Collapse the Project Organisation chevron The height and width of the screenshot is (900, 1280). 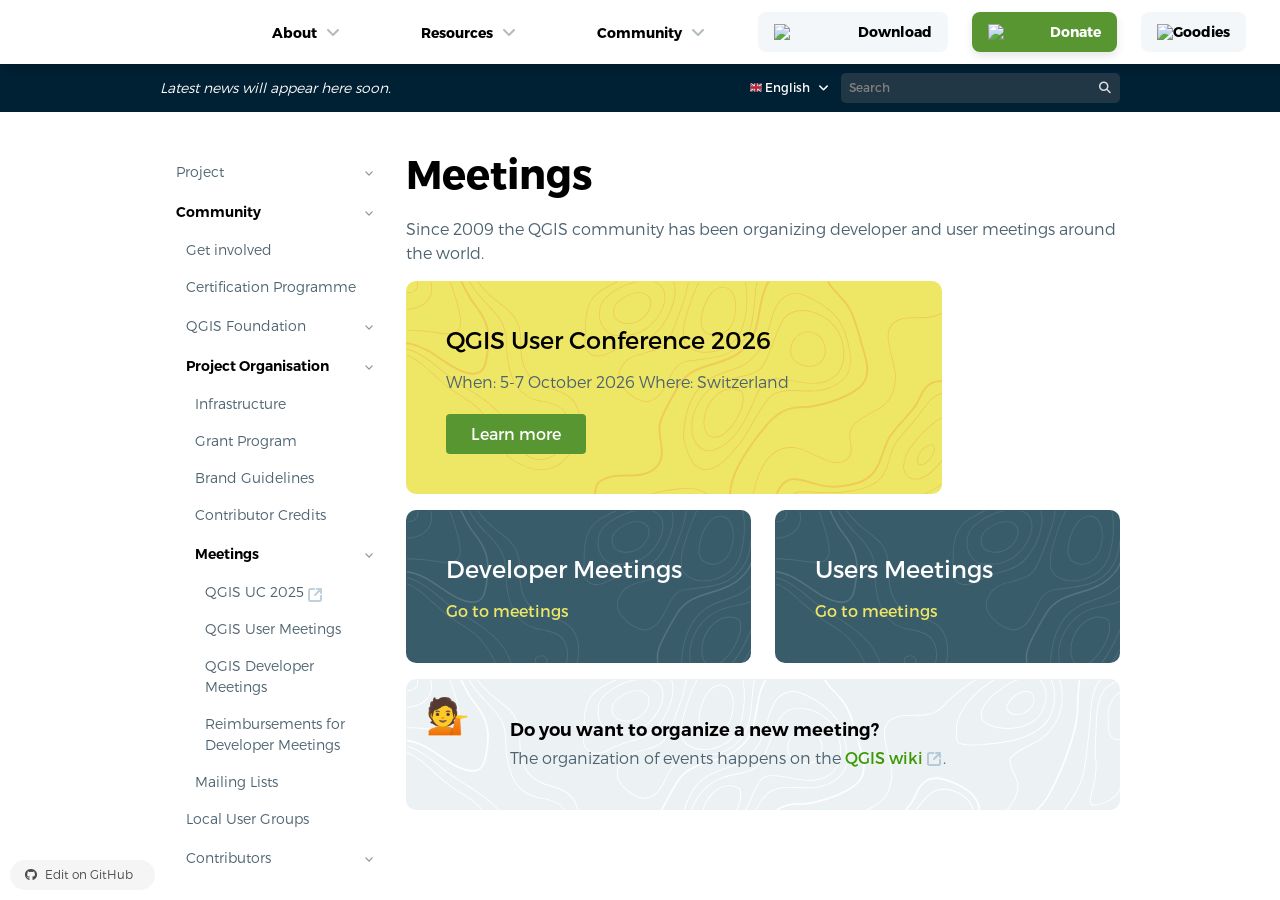coord(369,367)
